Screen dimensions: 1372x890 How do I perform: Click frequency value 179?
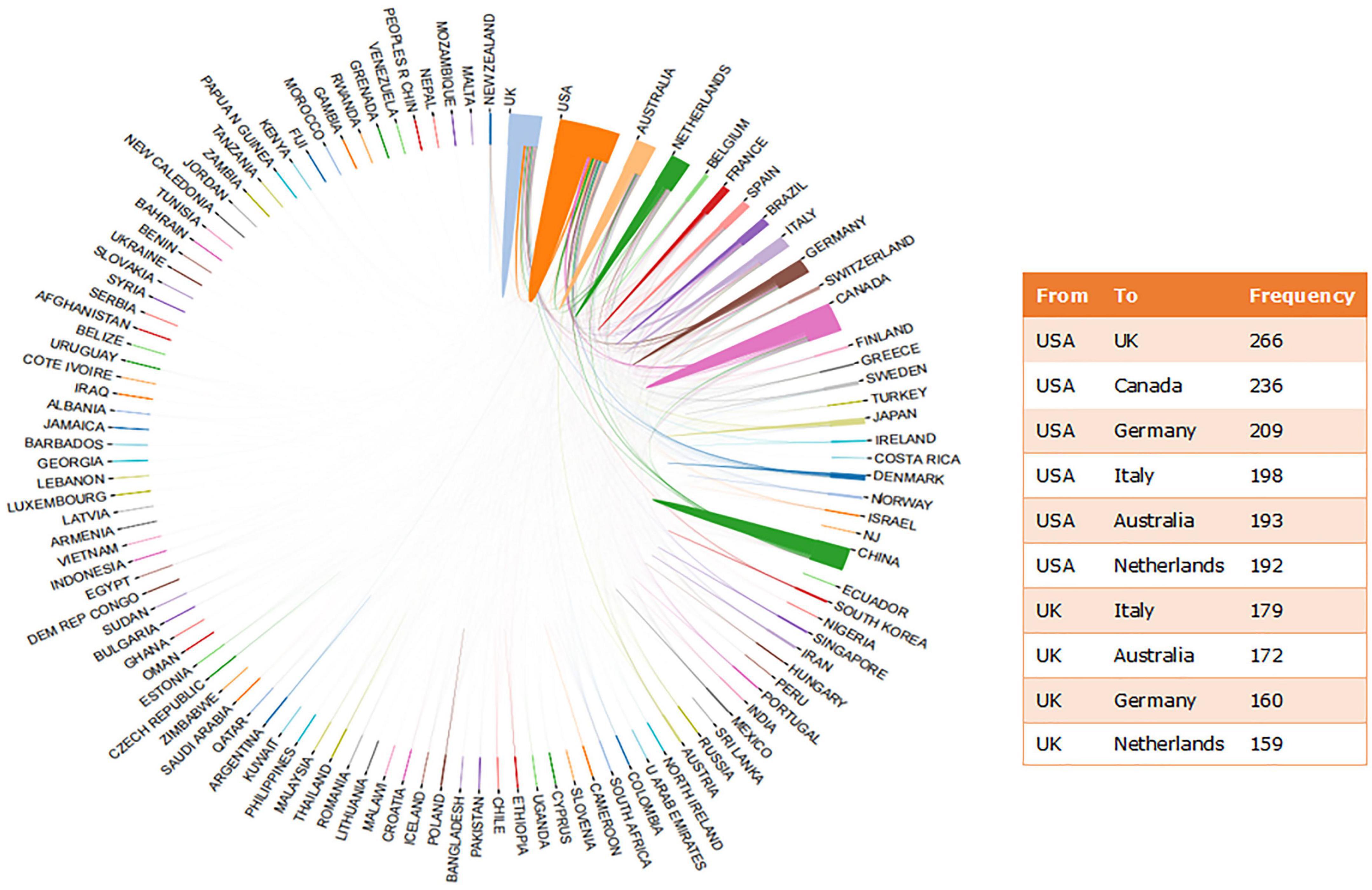point(1266,610)
